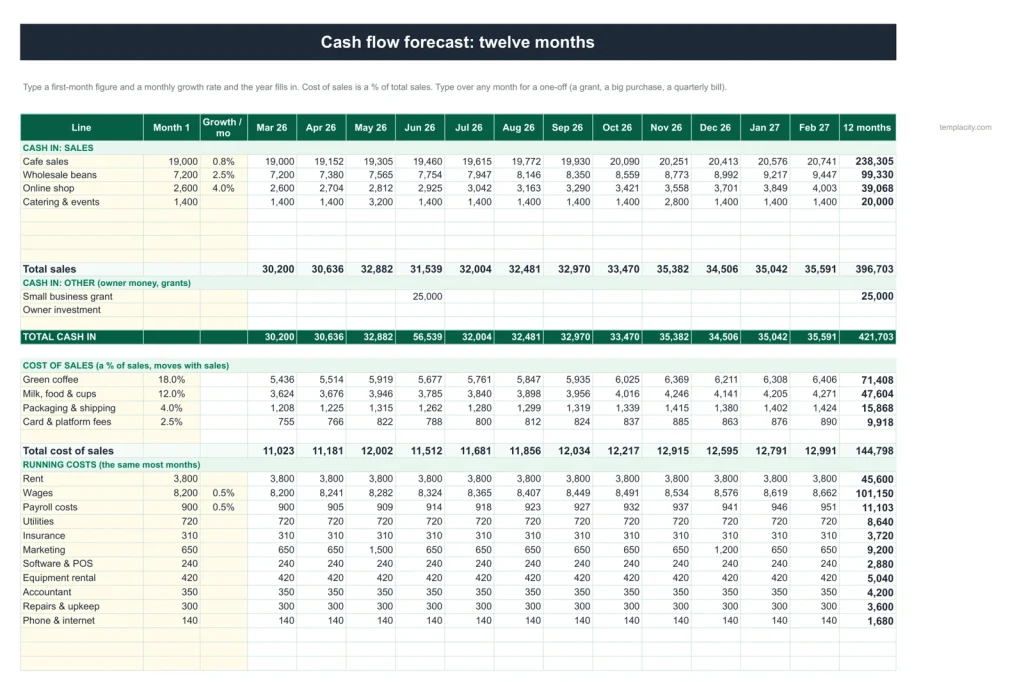The width and height of the screenshot is (1024, 682).
Task: Select the 'CASH IN: OTHER' section heading
Action: pos(106,283)
